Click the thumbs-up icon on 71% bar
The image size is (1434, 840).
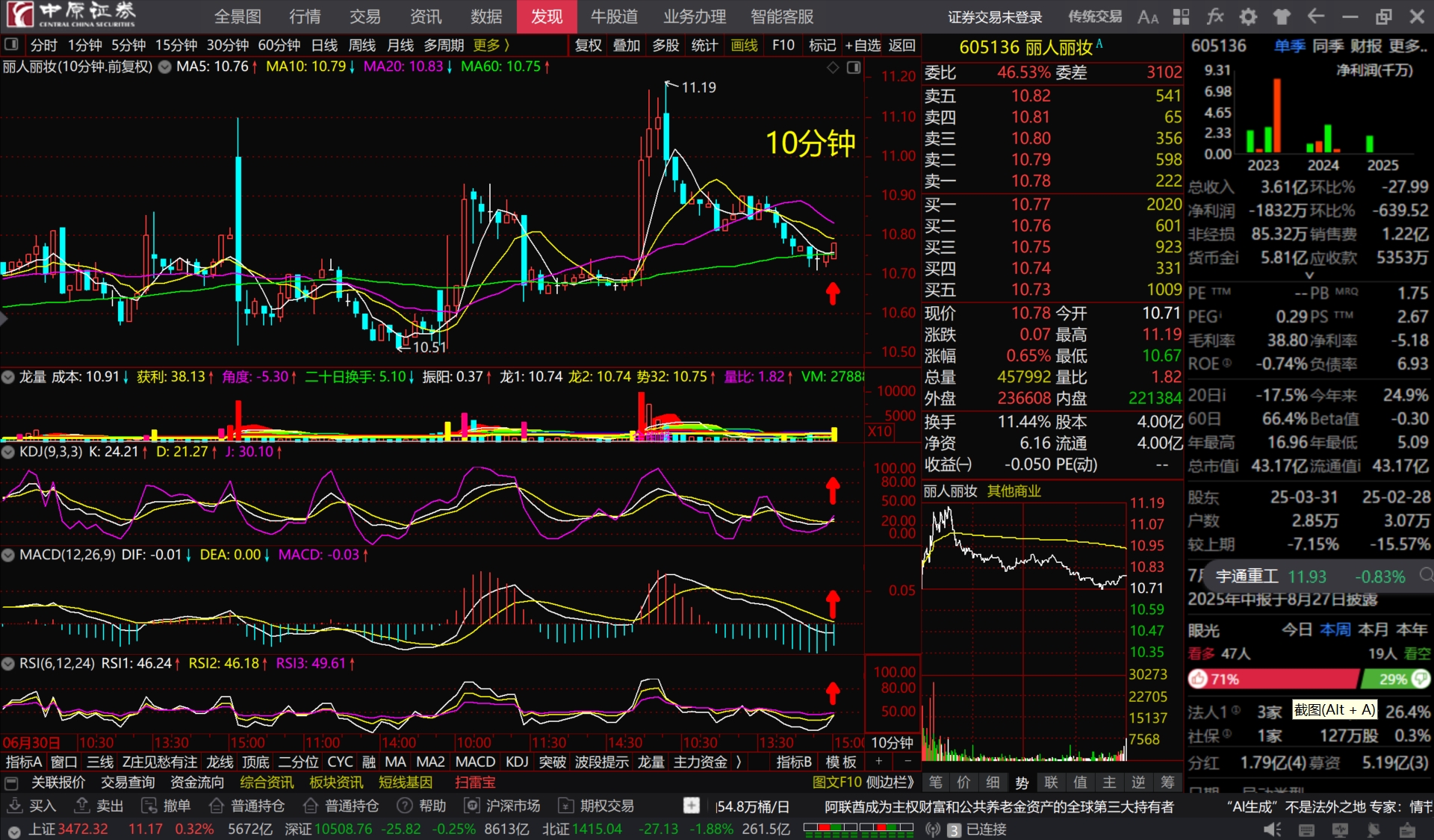tap(1199, 679)
